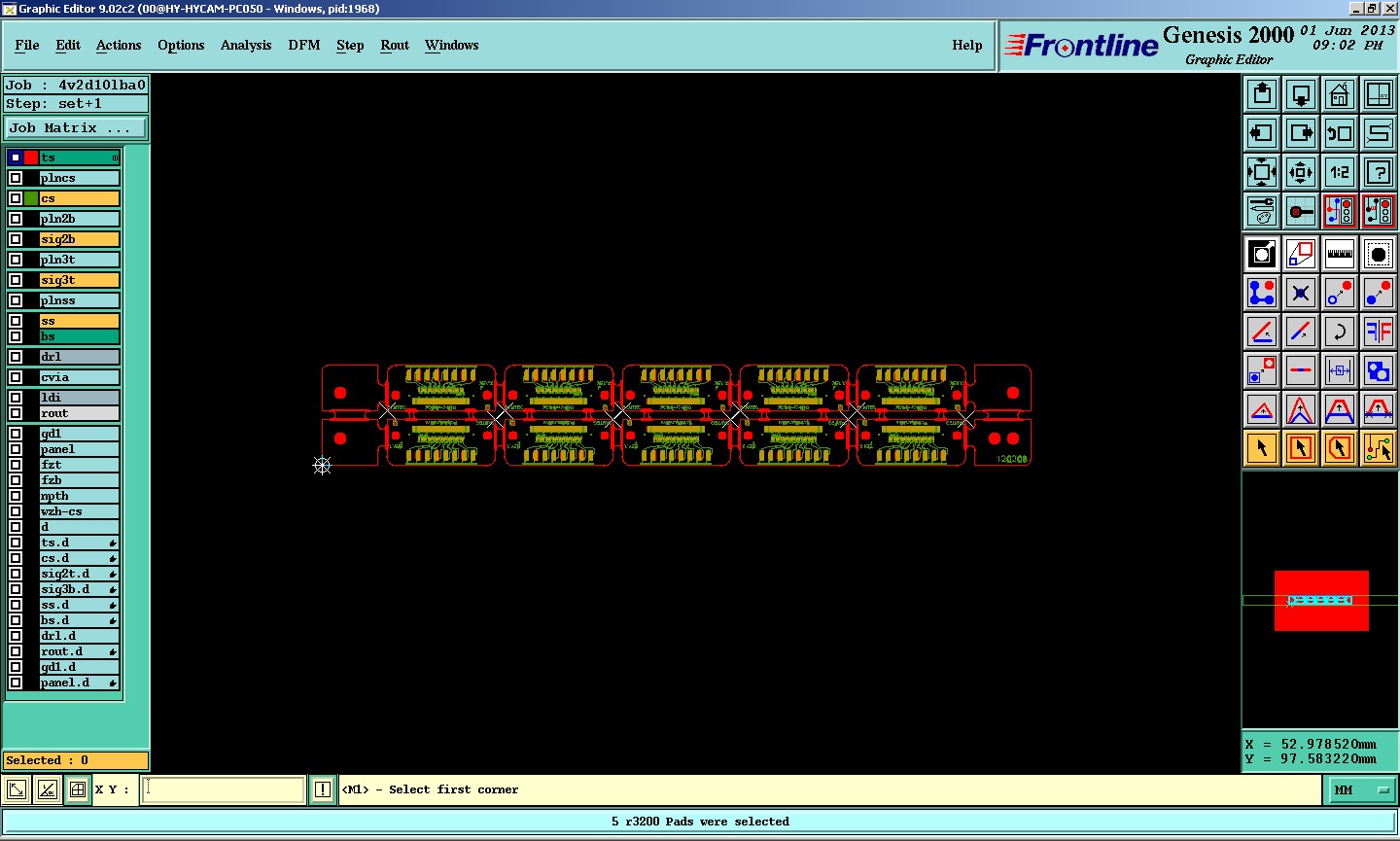Open the Actions menu
Viewport: 1400px width, 841px height.
coord(119,45)
